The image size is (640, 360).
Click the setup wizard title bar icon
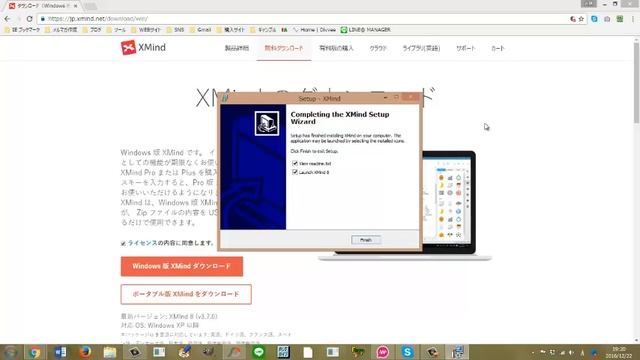[225, 98]
